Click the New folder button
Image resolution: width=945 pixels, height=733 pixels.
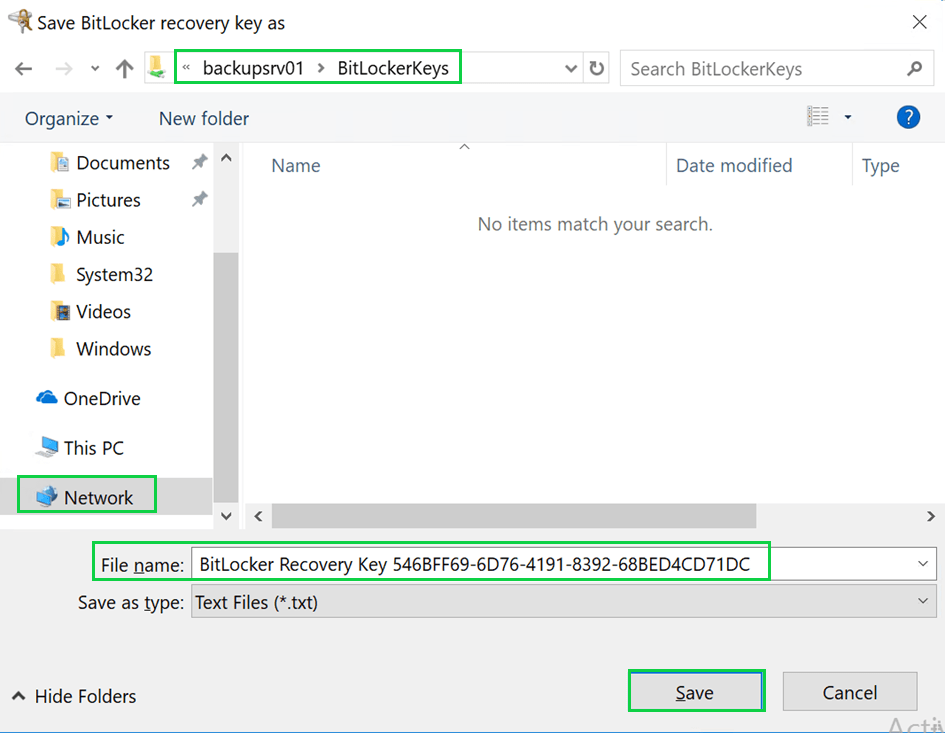point(204,118)
